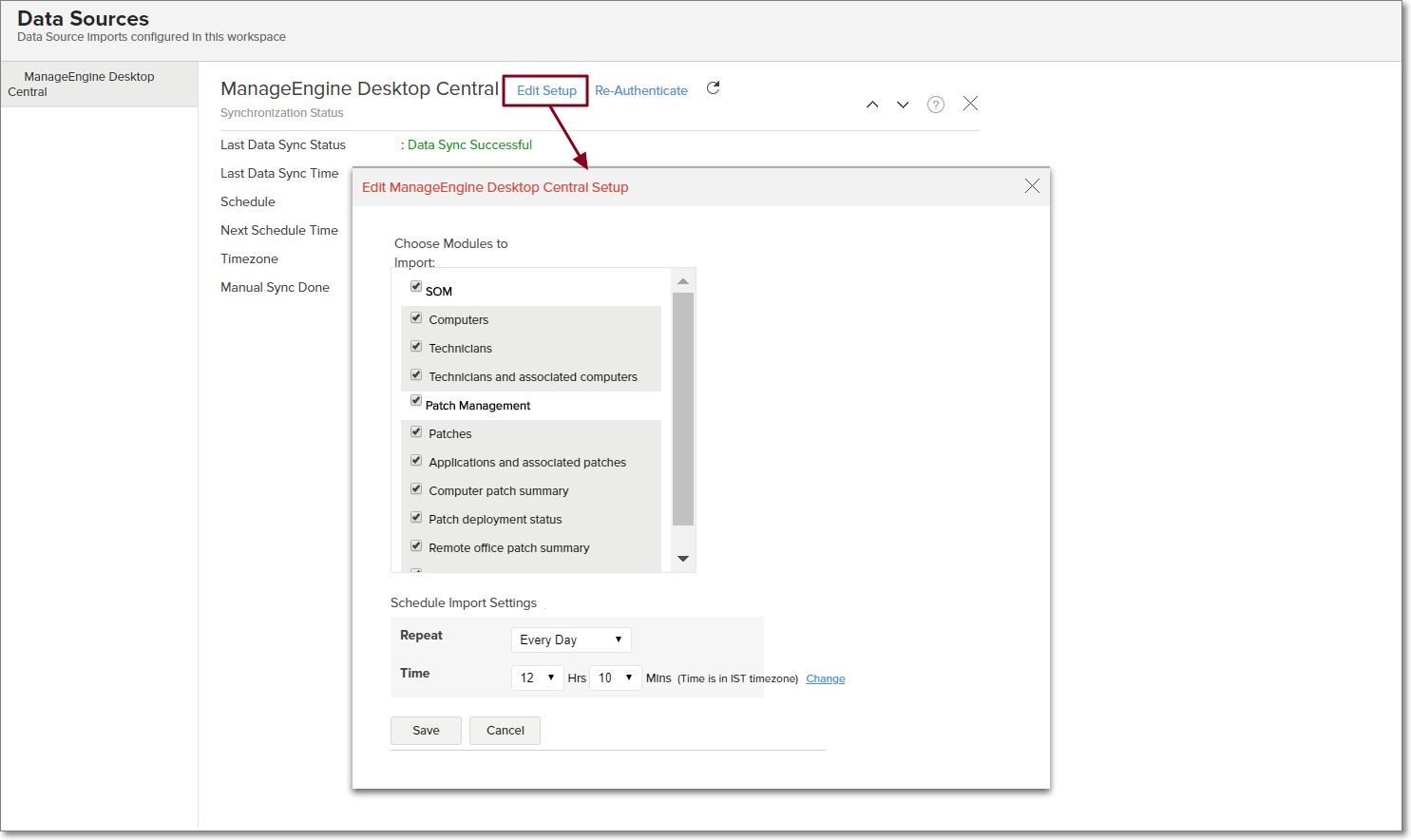
Task: Click the Edit ManageEngine Desktop Central Setup title
Action: pos(495,187)
